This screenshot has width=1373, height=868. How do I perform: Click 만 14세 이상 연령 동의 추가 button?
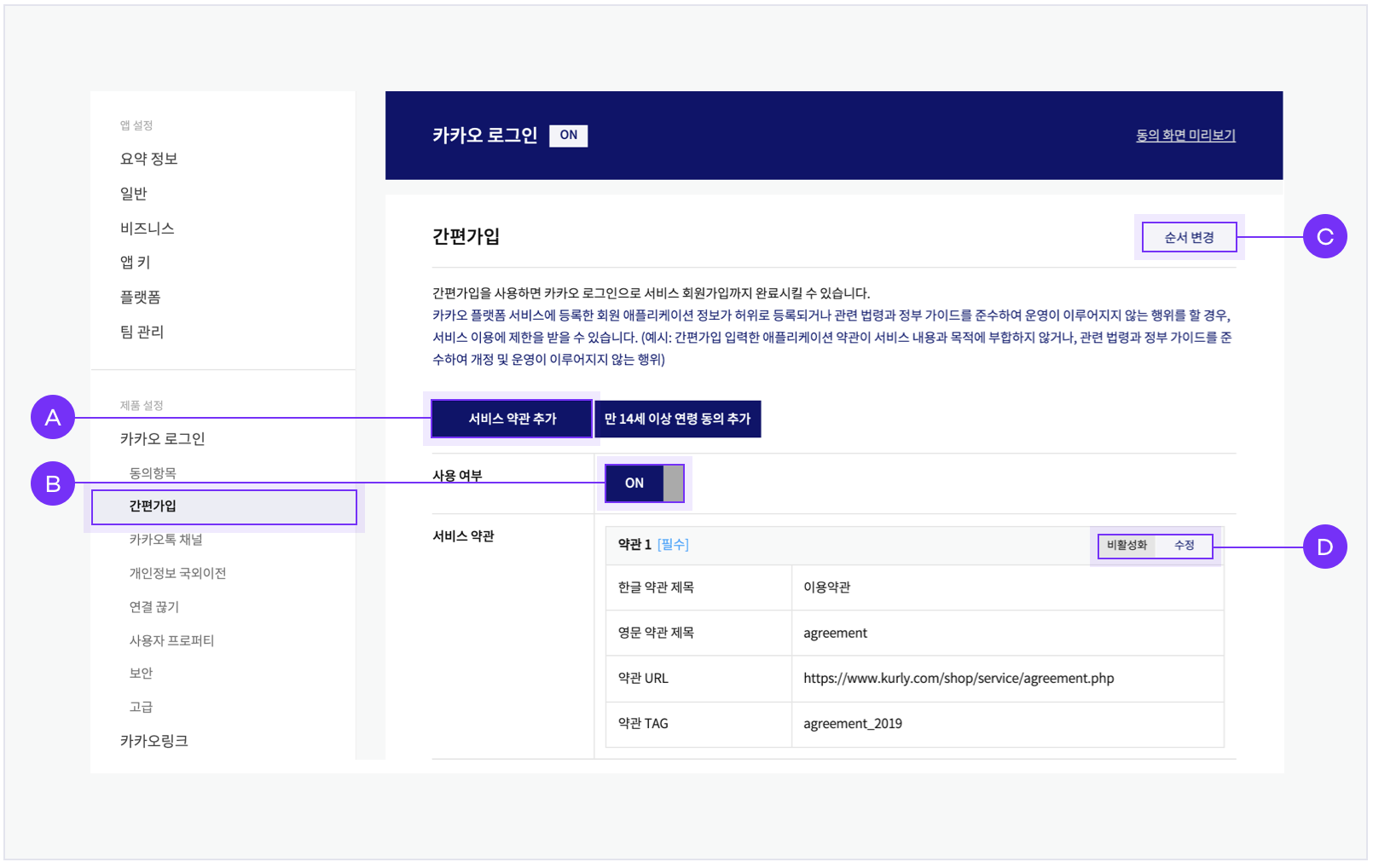(677, 419)
